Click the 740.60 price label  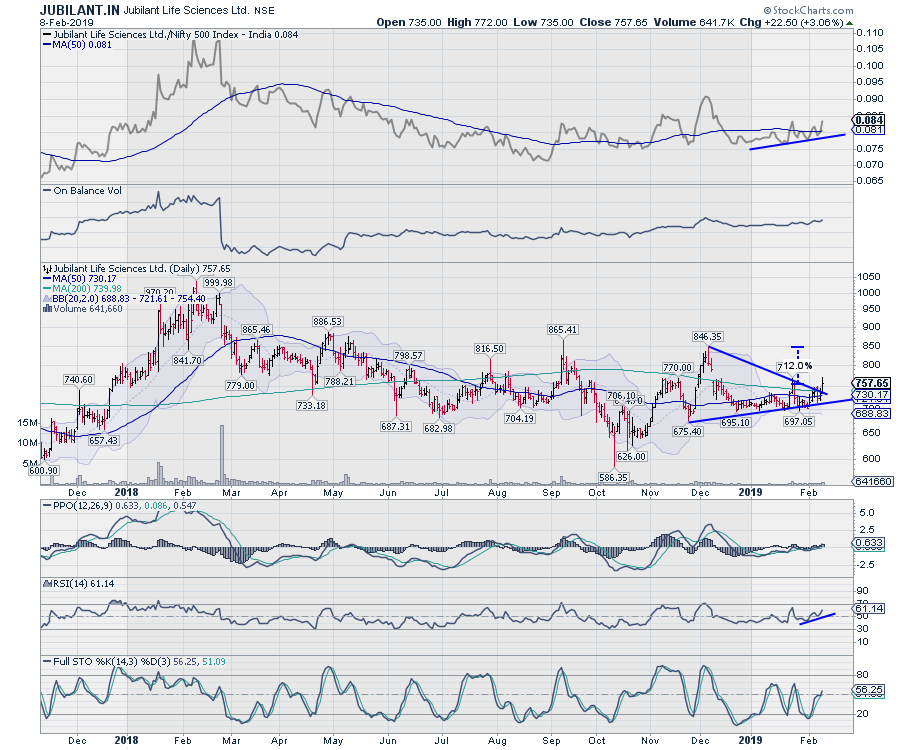(79, 379)
